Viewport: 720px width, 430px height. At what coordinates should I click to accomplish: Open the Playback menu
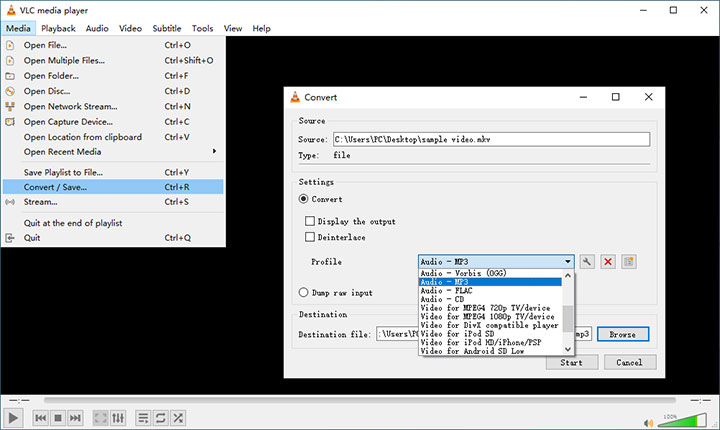[x=58, y=28]
